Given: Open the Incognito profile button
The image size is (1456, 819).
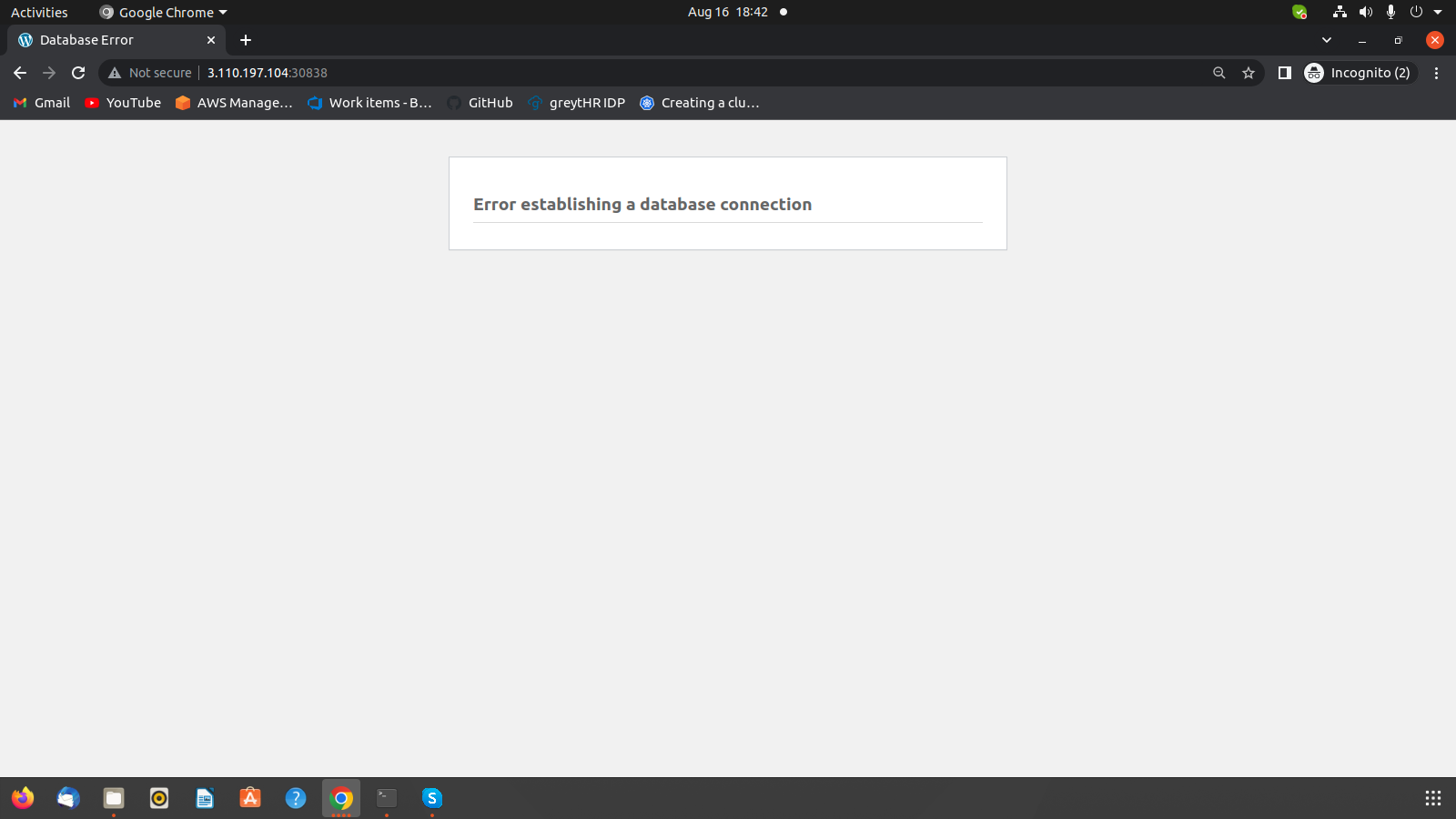Looking at the screenshot, I should pos(1359,73).
